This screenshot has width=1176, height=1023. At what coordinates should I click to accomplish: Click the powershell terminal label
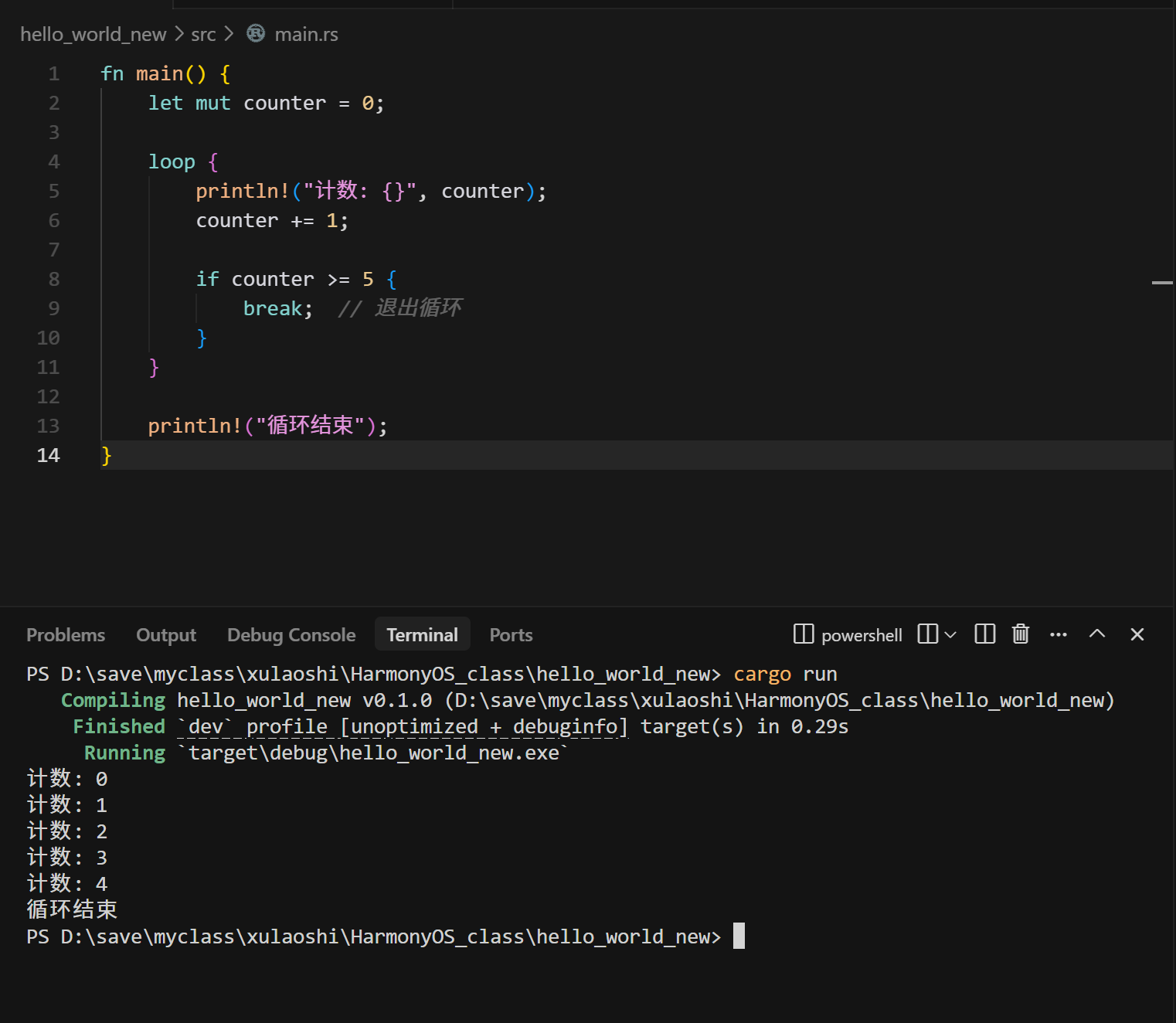pos(862,635)
